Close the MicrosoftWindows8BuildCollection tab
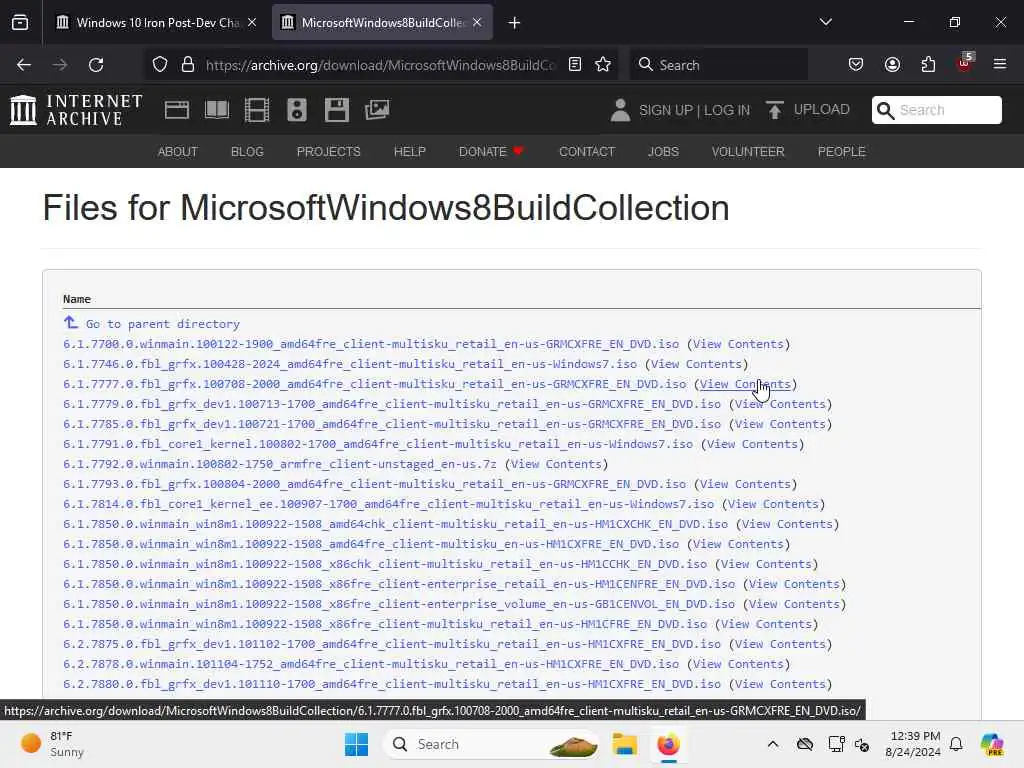Image resolution: width=1024 pixels, height=768 pixels. pyautogui.click(x=477, y=23)
